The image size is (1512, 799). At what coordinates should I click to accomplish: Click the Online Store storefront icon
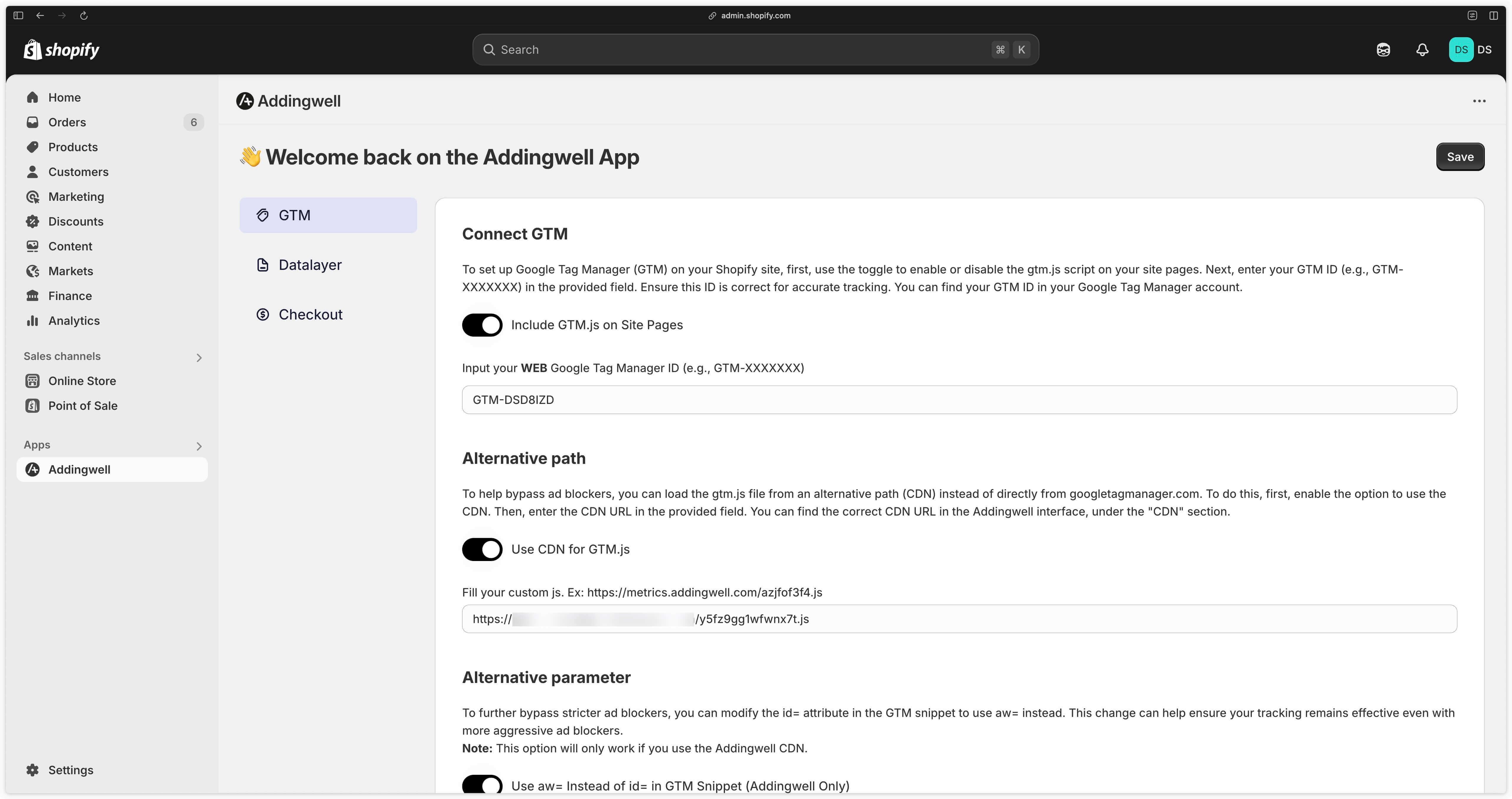(33, 381)
